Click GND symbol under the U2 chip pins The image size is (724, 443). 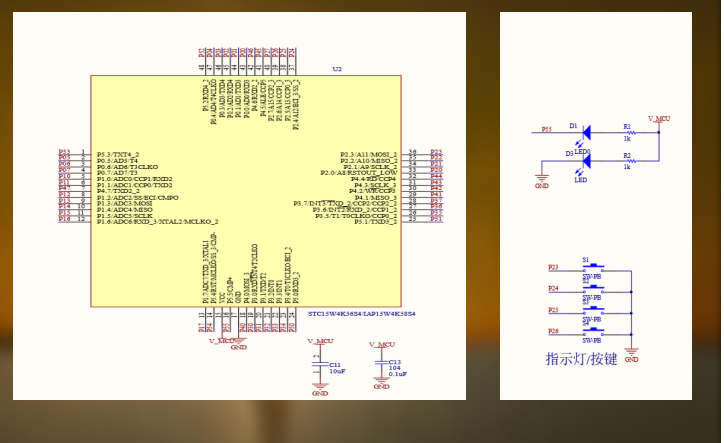click(239, 344)
